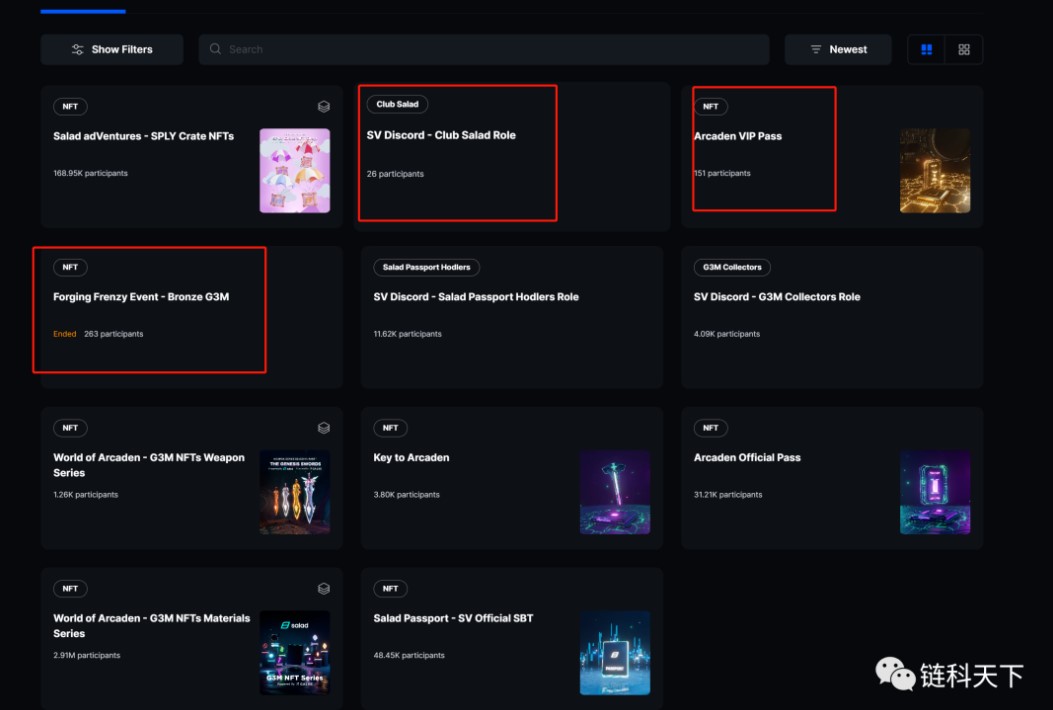1053x710 pixels.
Task: Focus the Search input field
Action: [484, 50]
